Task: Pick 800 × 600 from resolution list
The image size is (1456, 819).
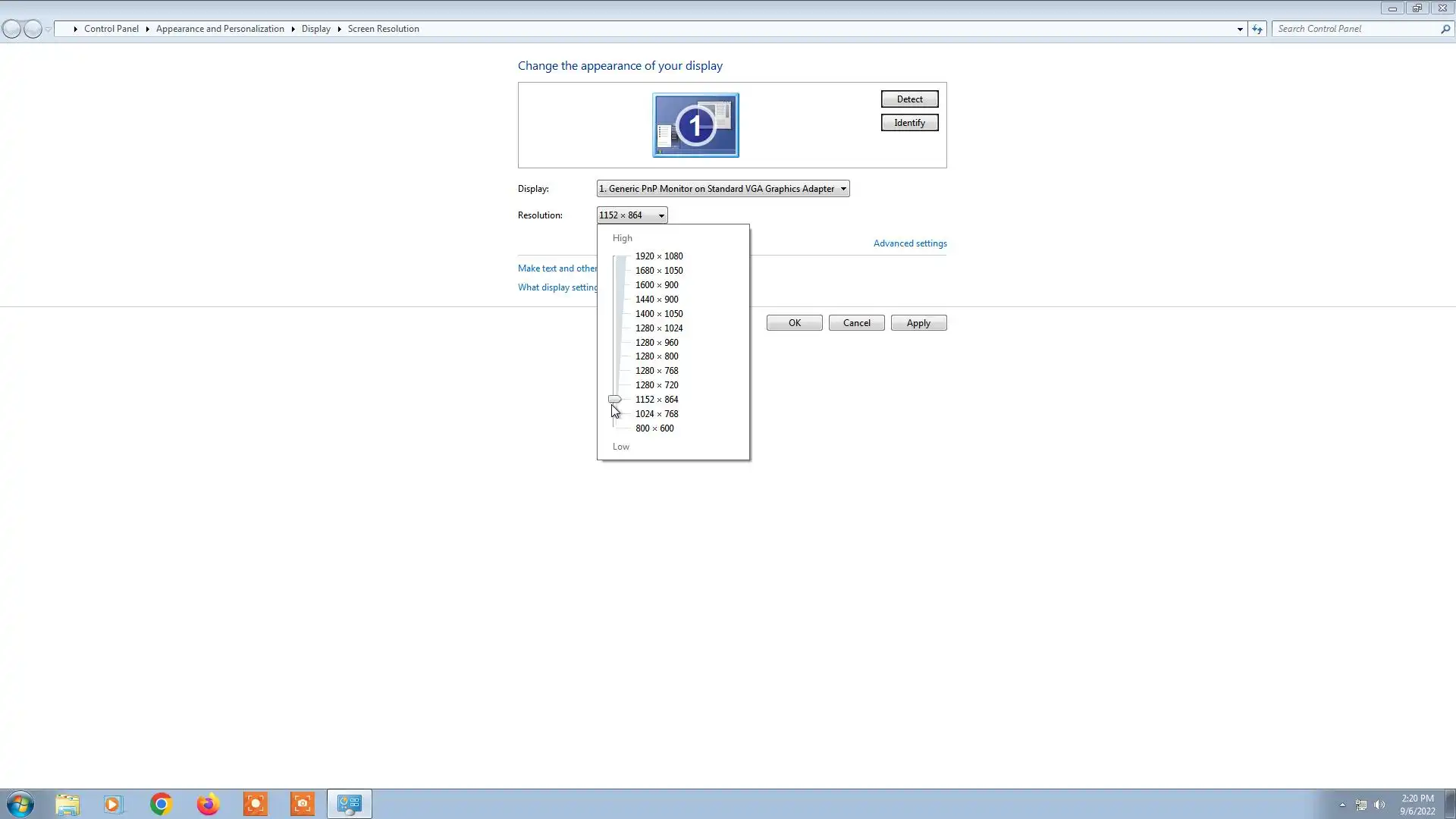Action: point(654,428)
